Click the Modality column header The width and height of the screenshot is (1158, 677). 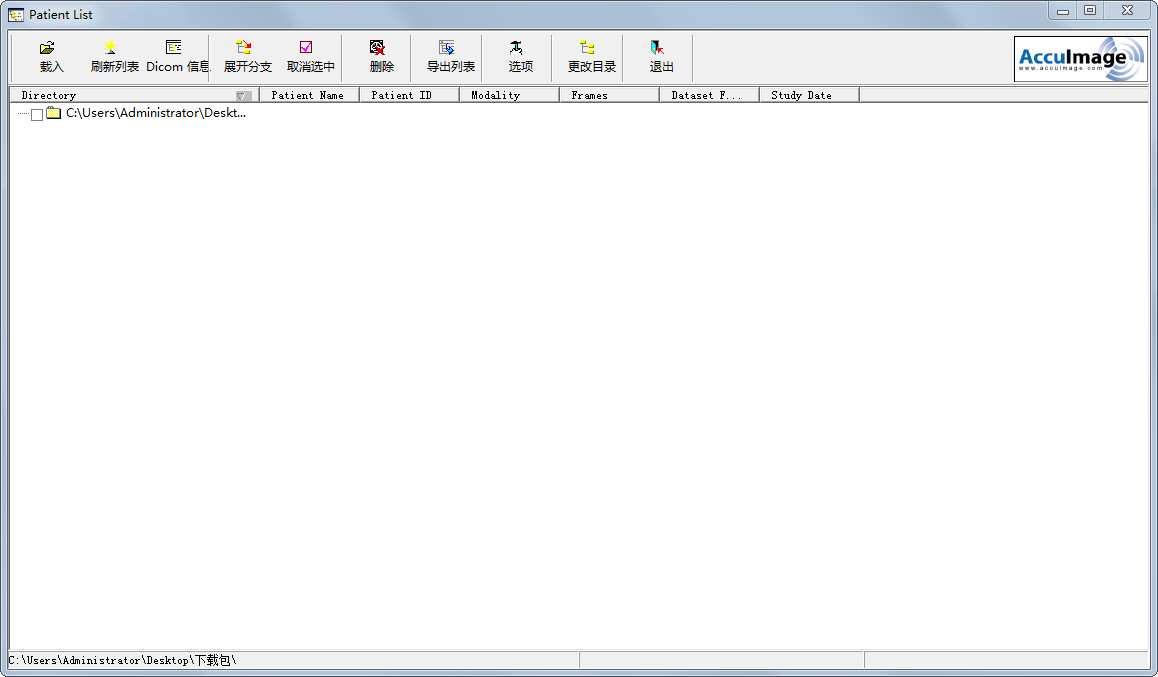tap(494, 94)
